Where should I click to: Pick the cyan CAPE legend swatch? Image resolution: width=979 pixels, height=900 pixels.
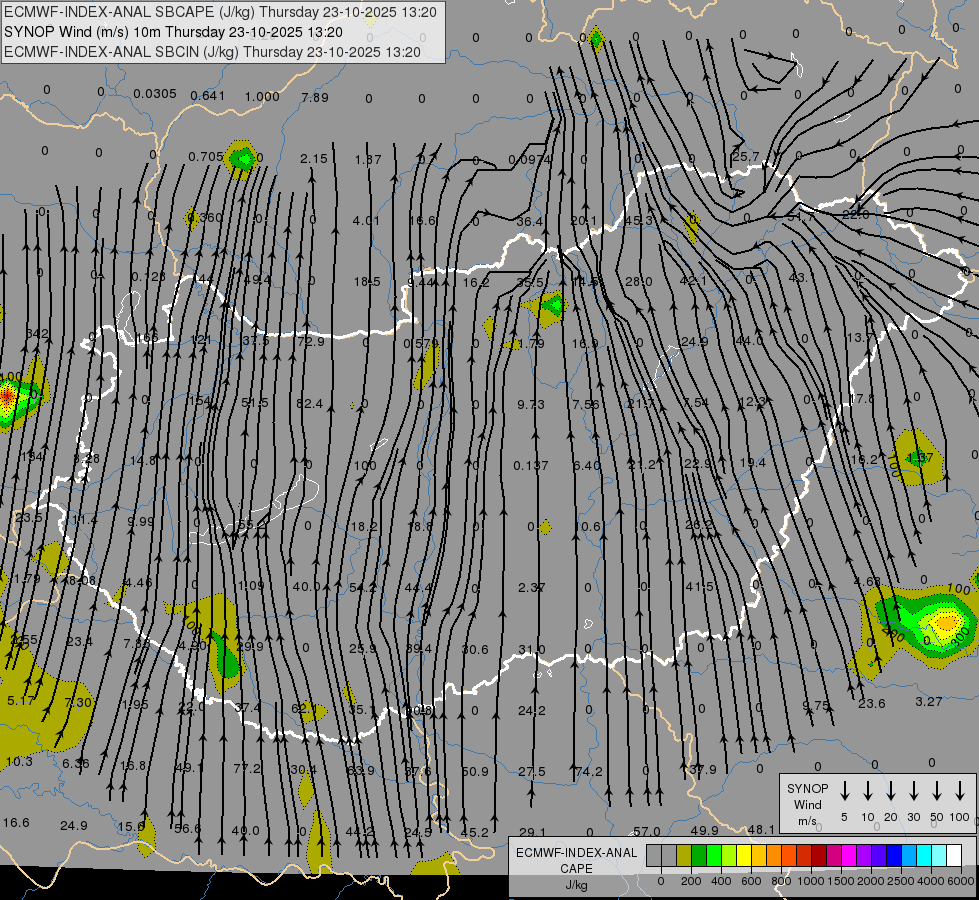924,855
